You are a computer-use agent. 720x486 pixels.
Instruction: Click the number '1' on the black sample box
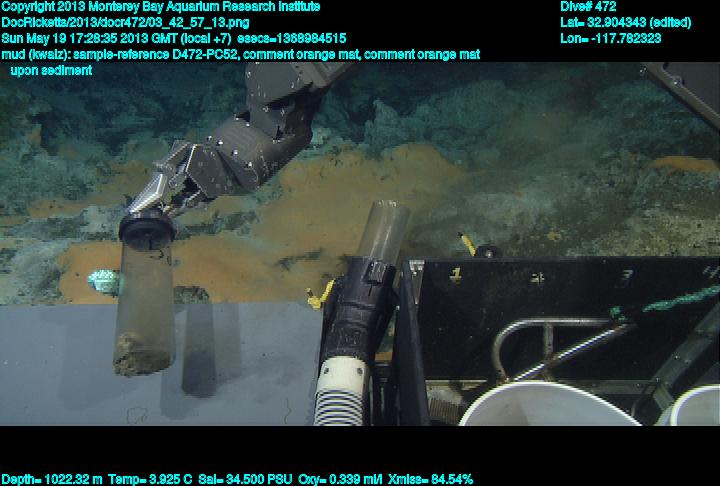[456, 275]
